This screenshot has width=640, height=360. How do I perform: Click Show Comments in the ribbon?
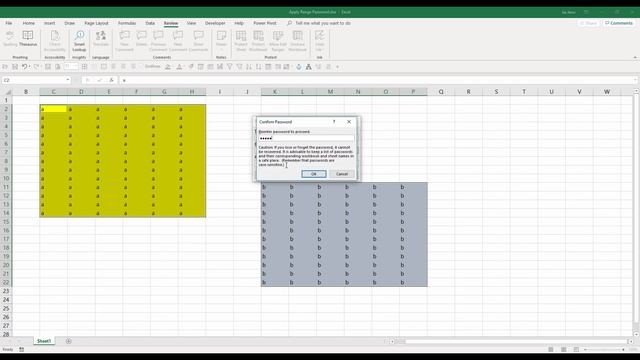coord(198,41)
